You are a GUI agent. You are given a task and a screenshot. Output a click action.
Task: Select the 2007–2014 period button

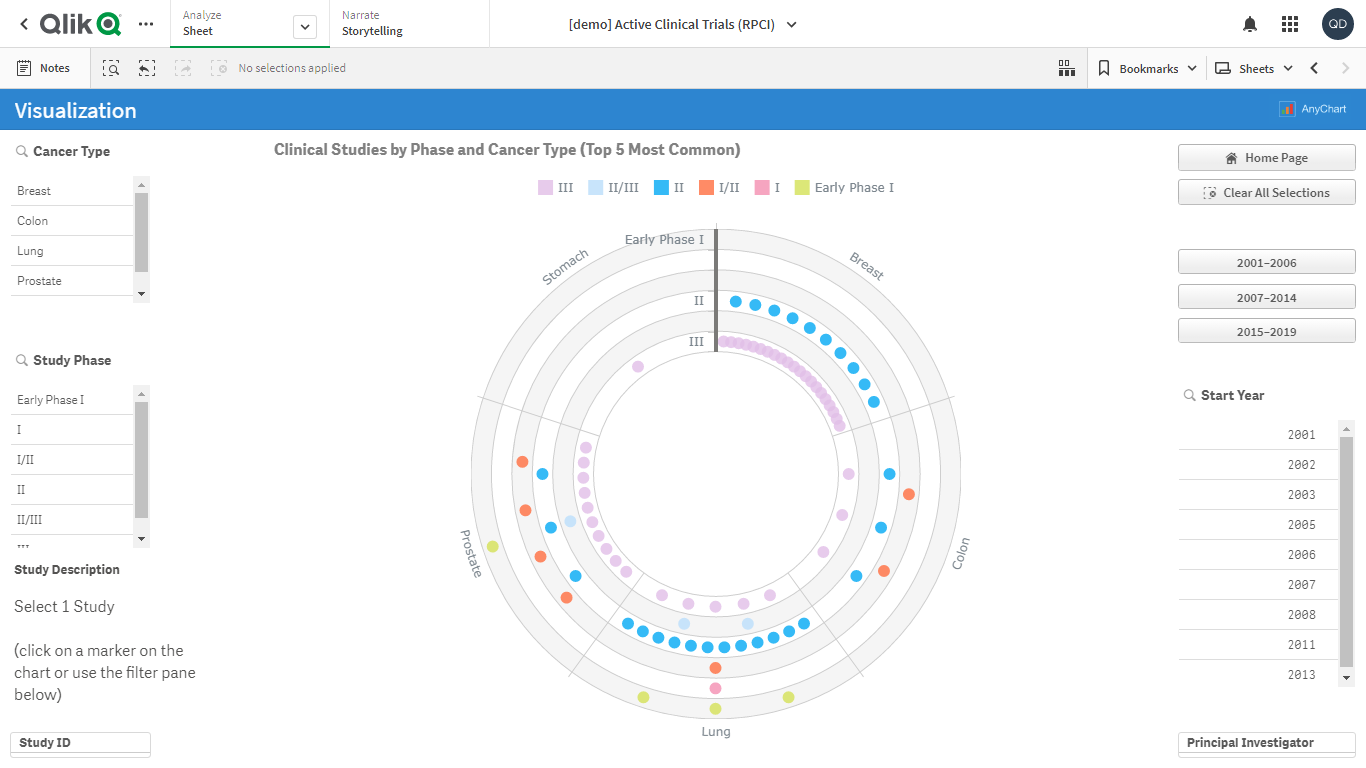click(1266, 296)
